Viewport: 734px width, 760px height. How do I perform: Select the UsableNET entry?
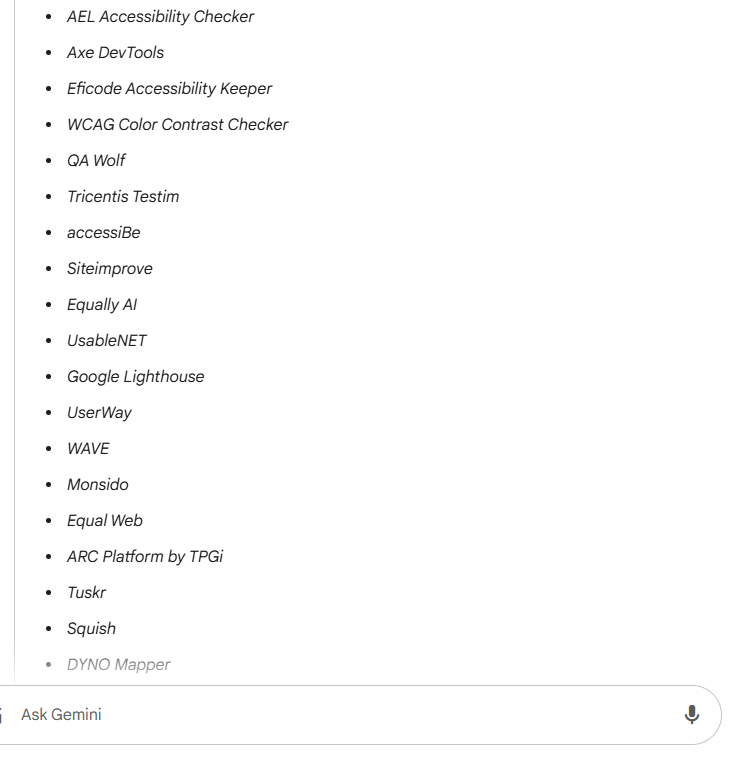tap(107, 341)
